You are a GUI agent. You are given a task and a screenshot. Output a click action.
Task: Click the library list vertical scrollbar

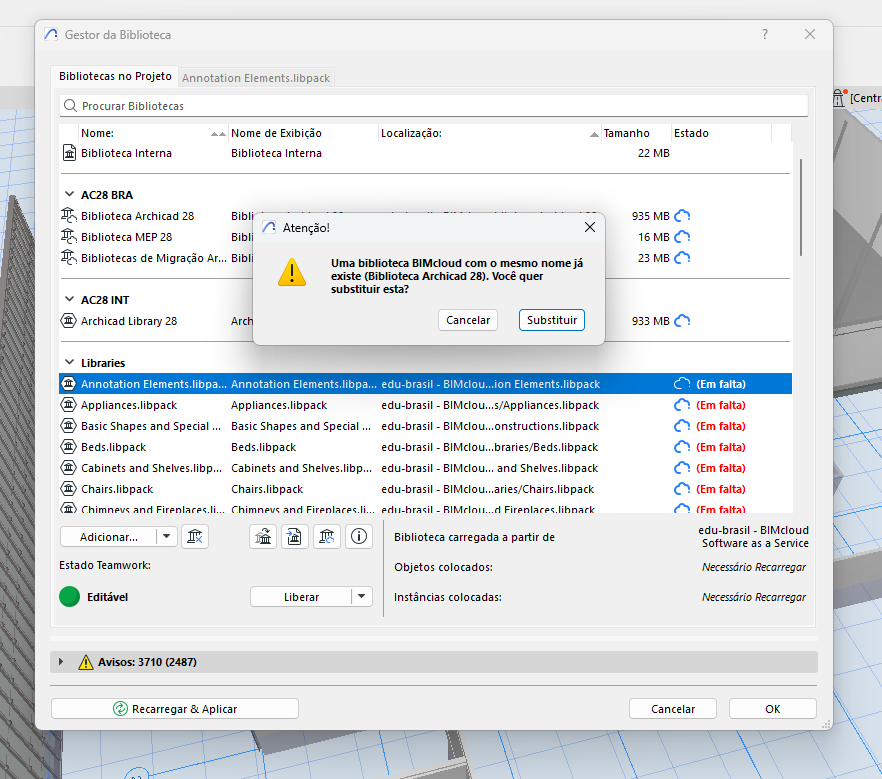800,208
